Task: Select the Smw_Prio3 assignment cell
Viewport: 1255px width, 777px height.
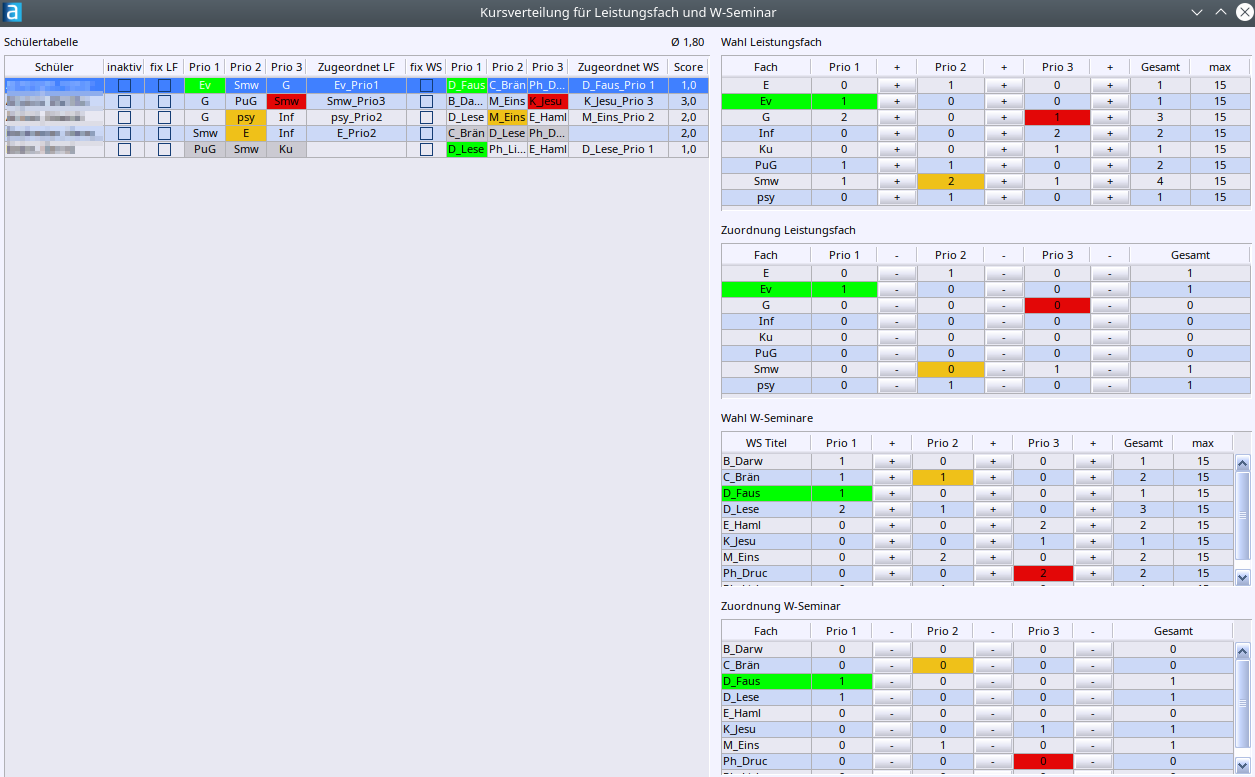Action: pos(356,102)
